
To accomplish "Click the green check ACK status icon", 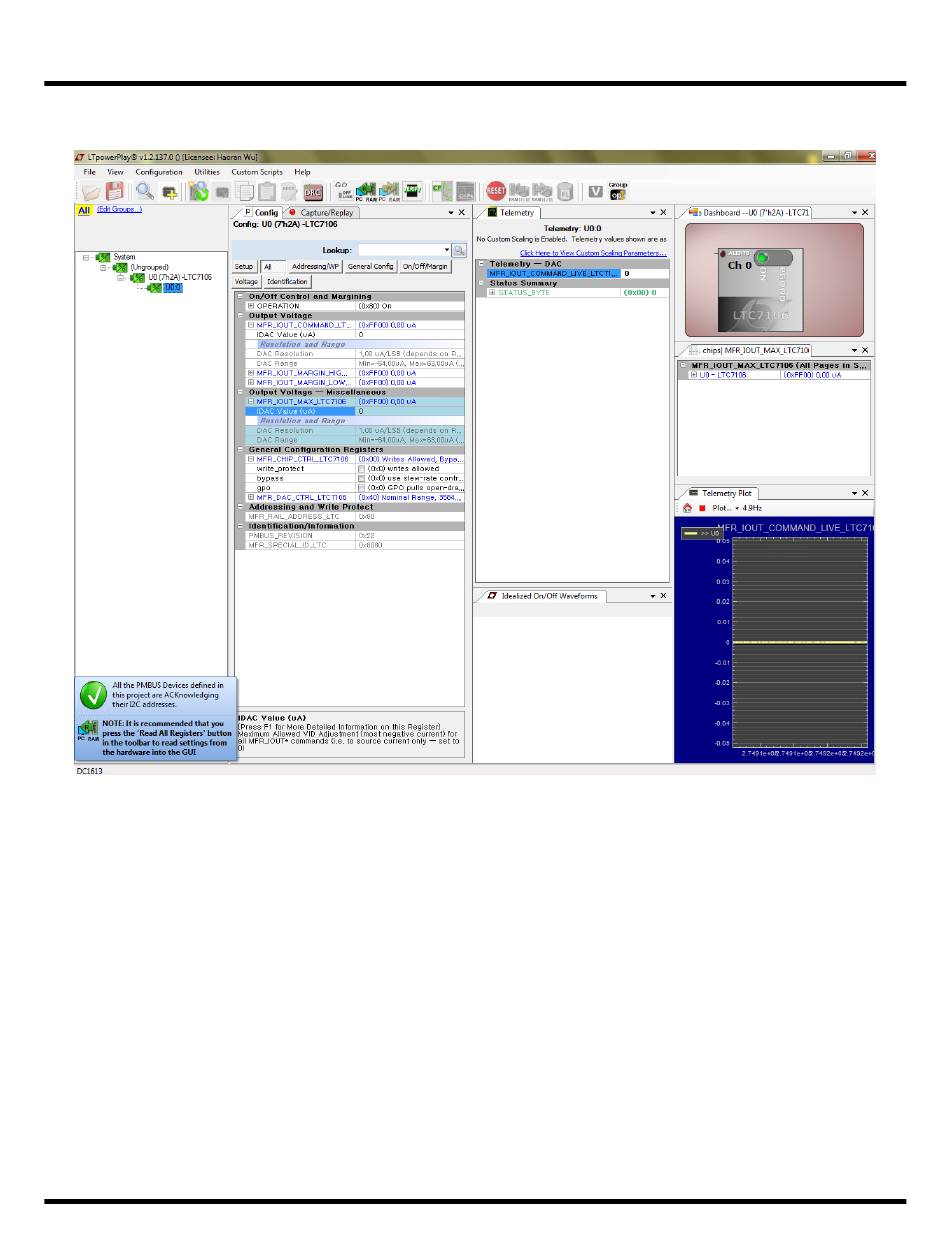I will tap(93, 695).
